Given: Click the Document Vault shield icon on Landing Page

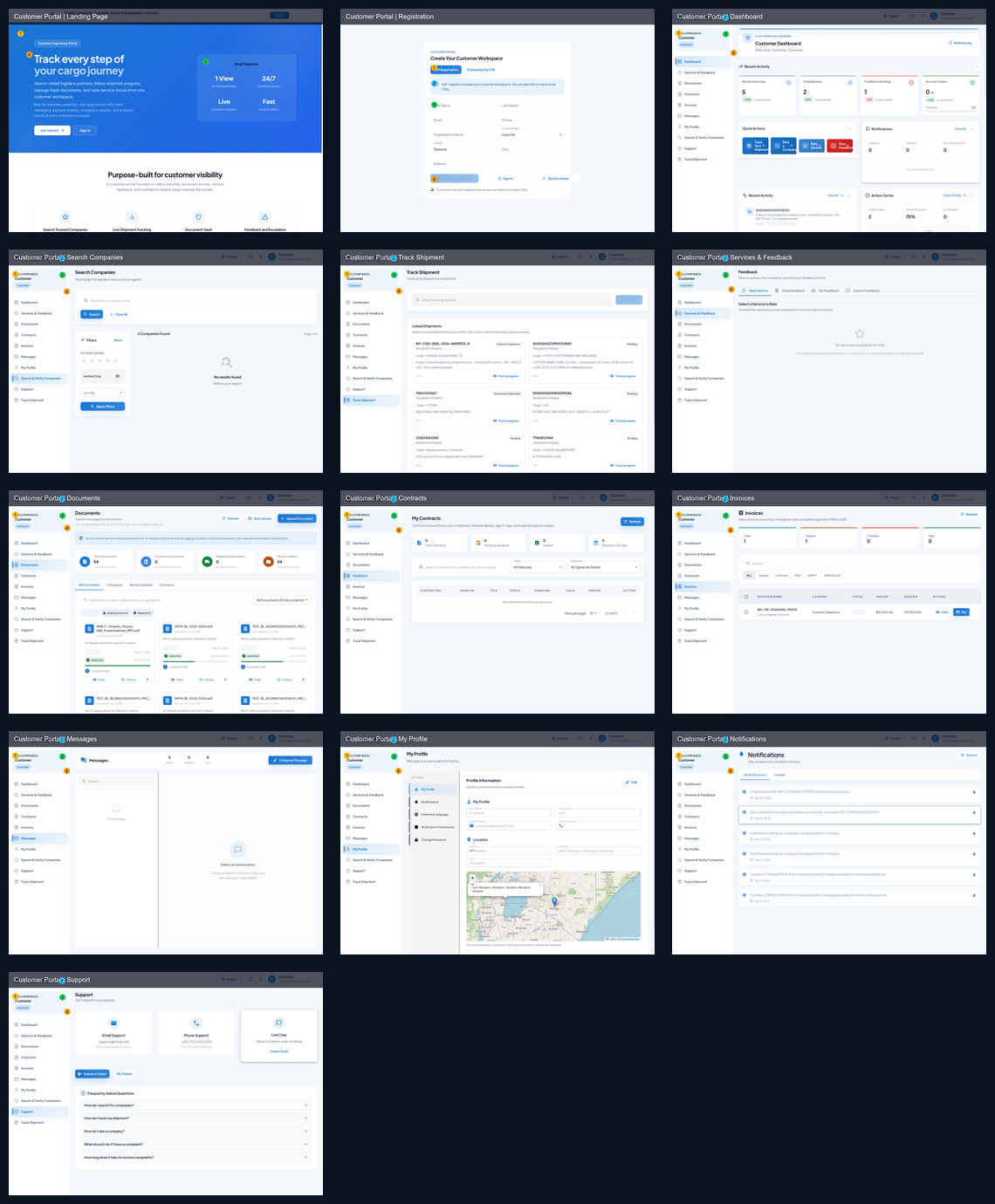Looking at the screenshot, I should tap(198, 216).
